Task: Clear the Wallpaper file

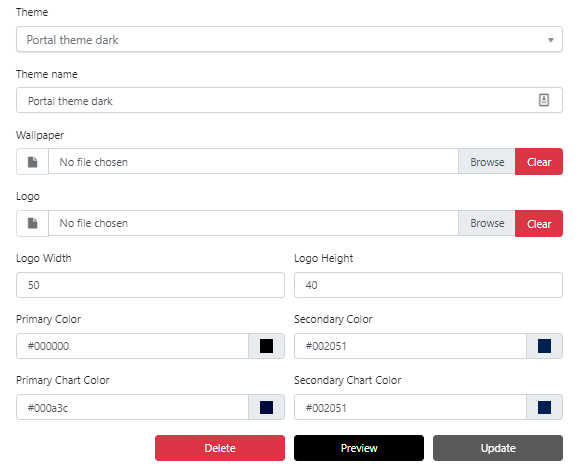Action: tap(539, 162)
